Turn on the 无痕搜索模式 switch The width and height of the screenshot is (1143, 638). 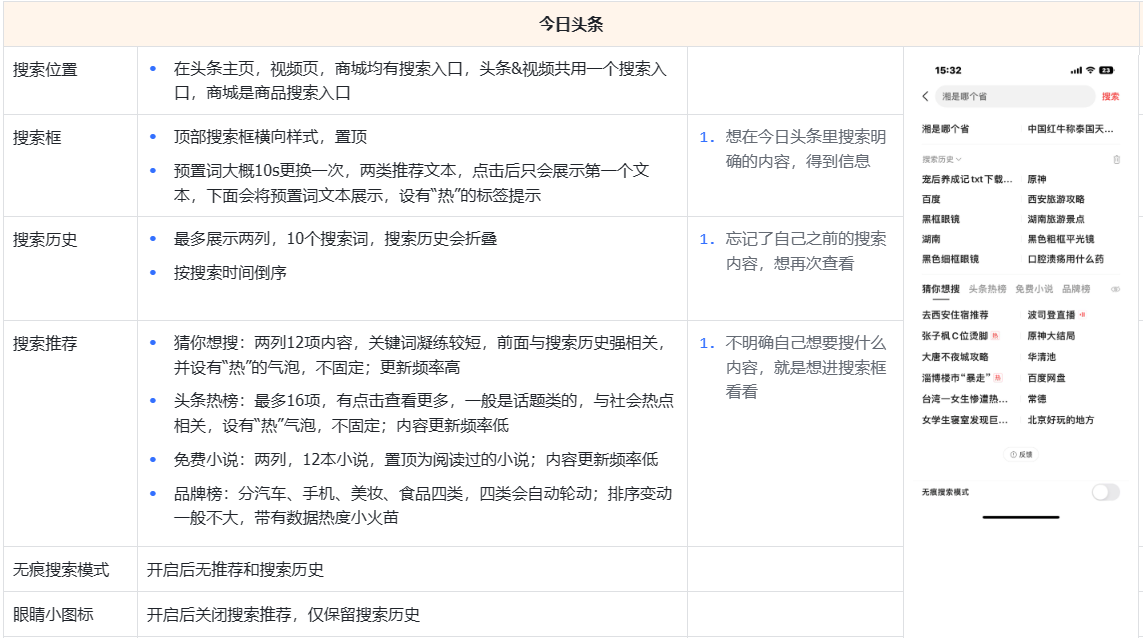[x=1105, y=492]
